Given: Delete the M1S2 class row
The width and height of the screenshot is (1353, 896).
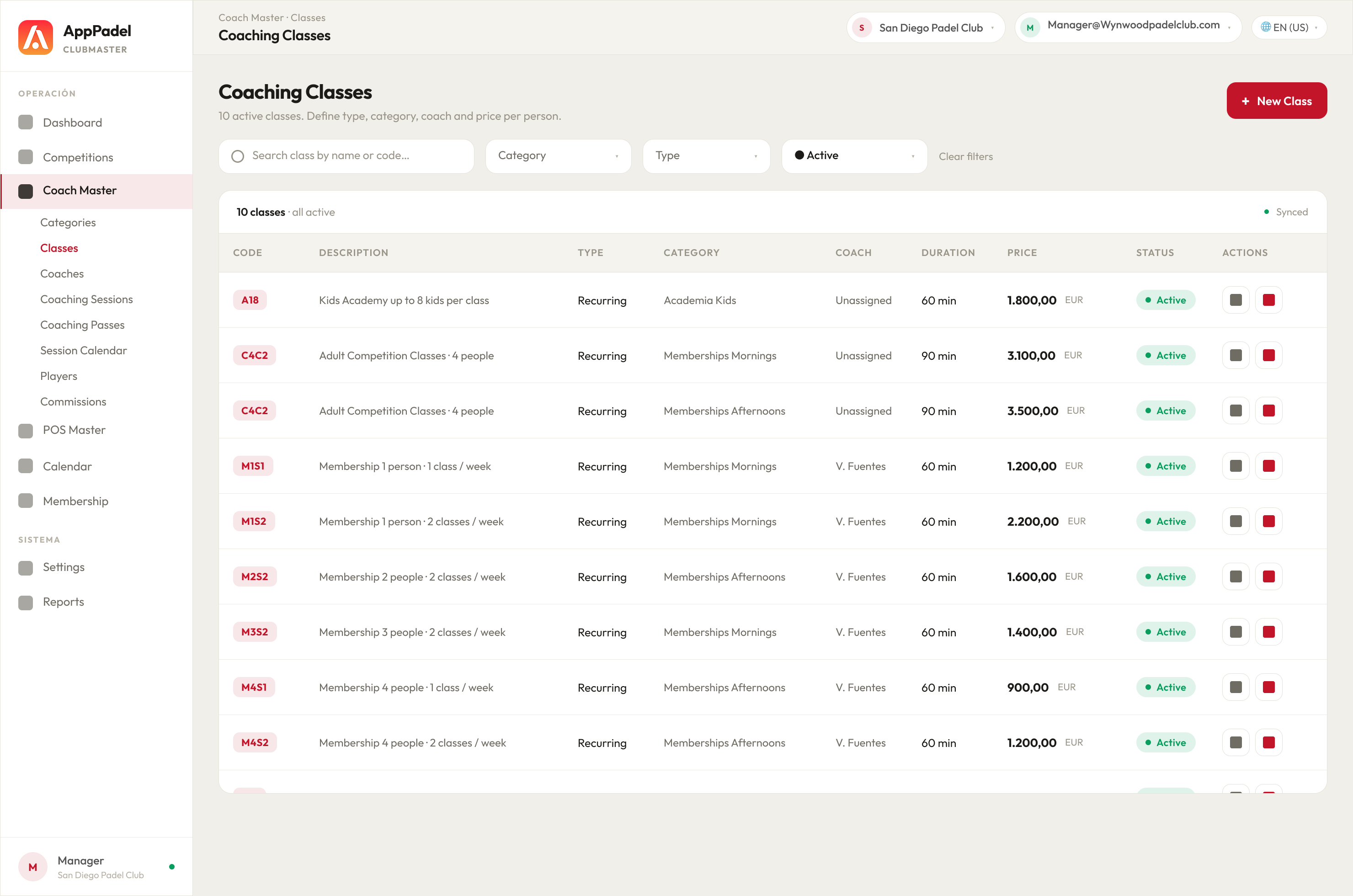Looking at the screenshot, I should [1268, 522].
